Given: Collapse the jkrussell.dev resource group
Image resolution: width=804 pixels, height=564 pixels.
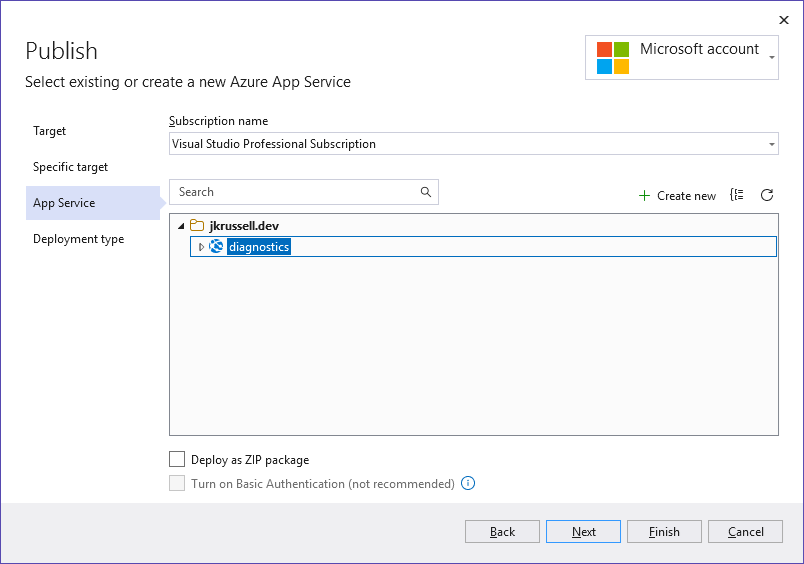Looking at the screenshot, I should coord(181,226).
